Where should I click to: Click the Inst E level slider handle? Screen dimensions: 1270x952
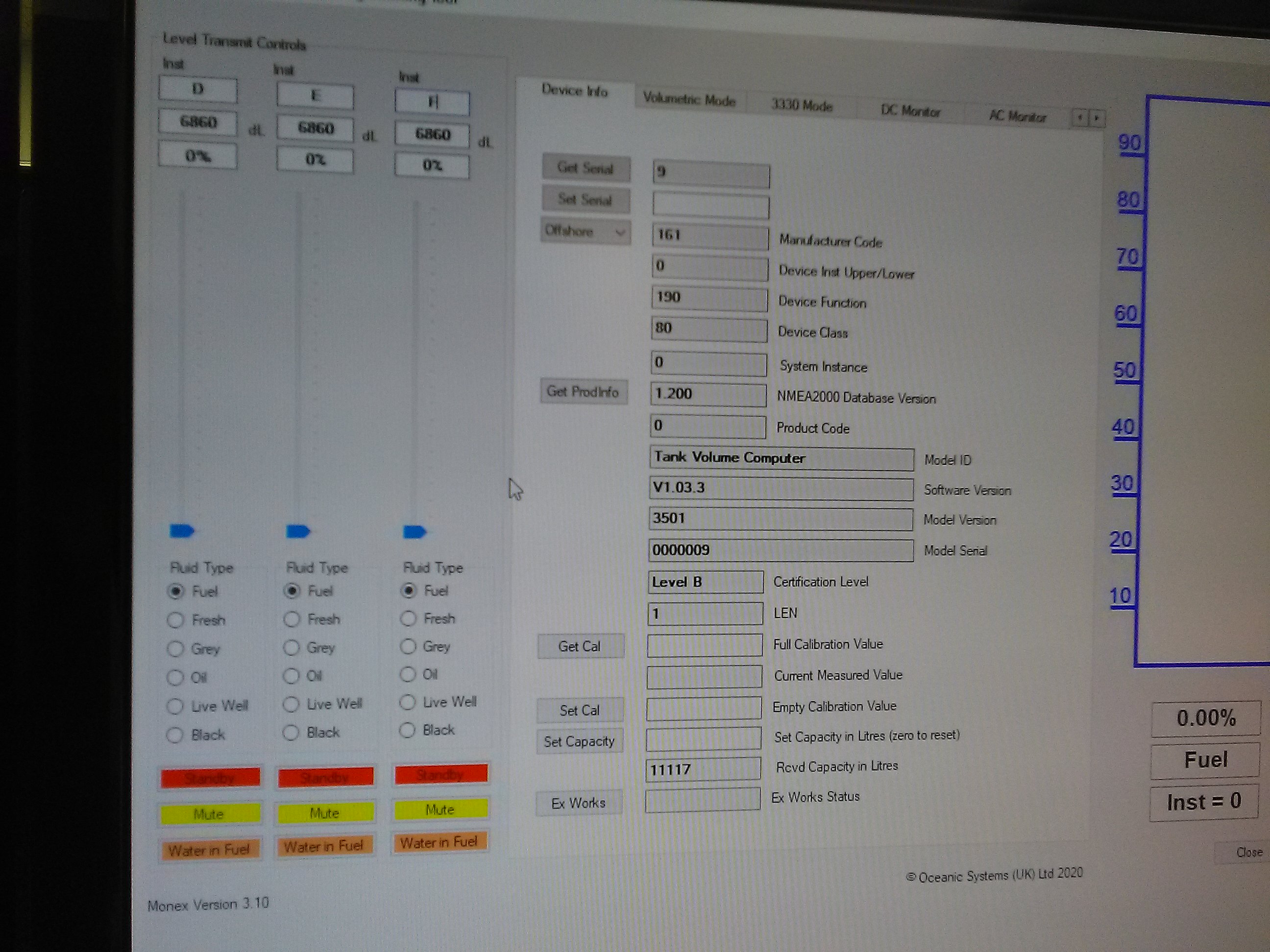click(x=298, y=531)
